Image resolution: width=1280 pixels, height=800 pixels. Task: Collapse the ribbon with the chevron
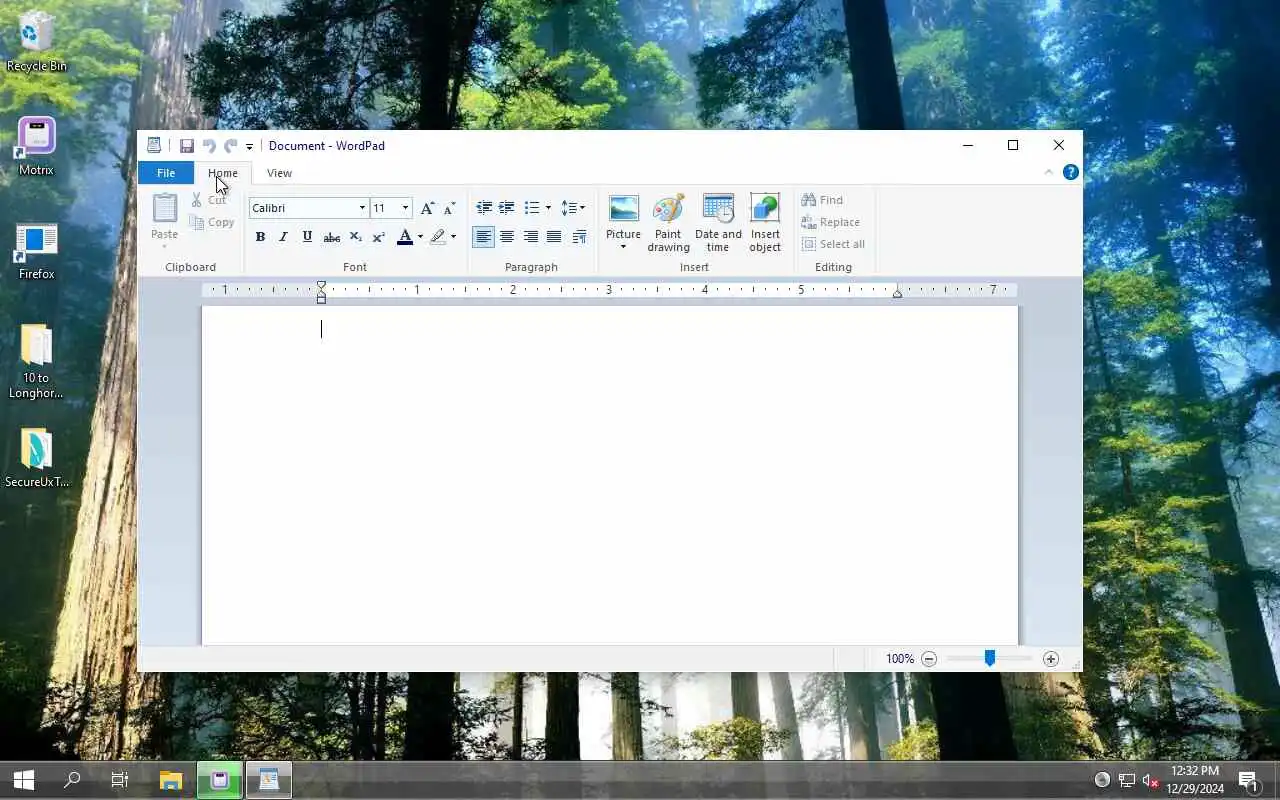click(1048, 172)
